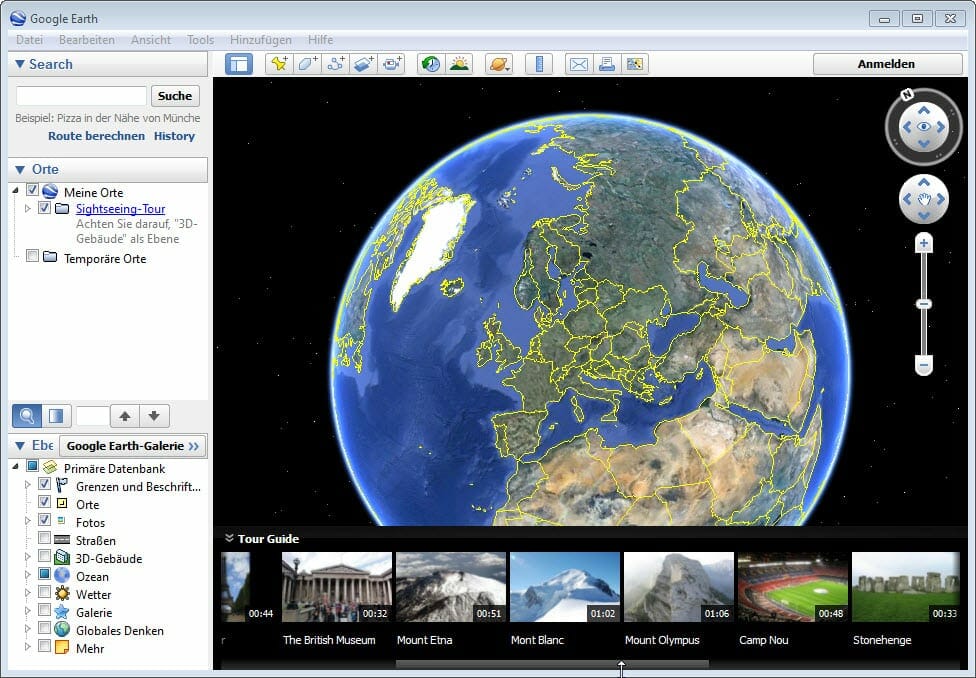The height and width of the screenshot is (678, 976).
Task: Enable the 3D-Gebäude layer checkbox
Action: click(45, 558)
